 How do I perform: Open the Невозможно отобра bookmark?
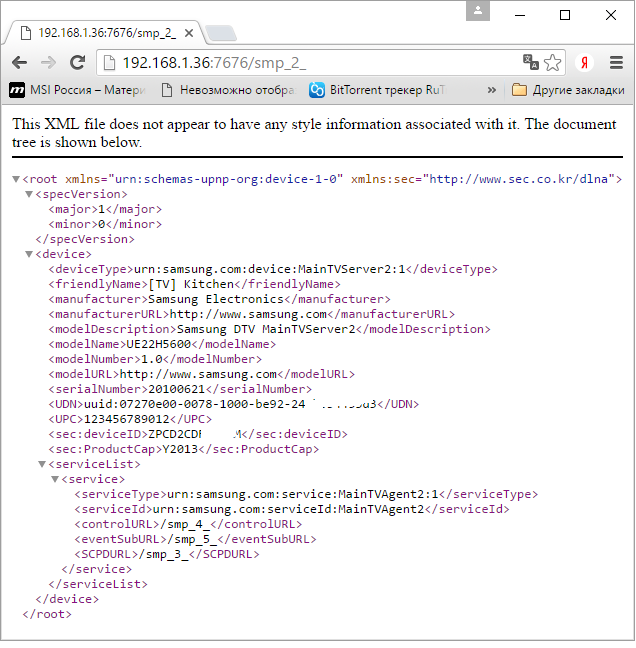click(229, 90)
